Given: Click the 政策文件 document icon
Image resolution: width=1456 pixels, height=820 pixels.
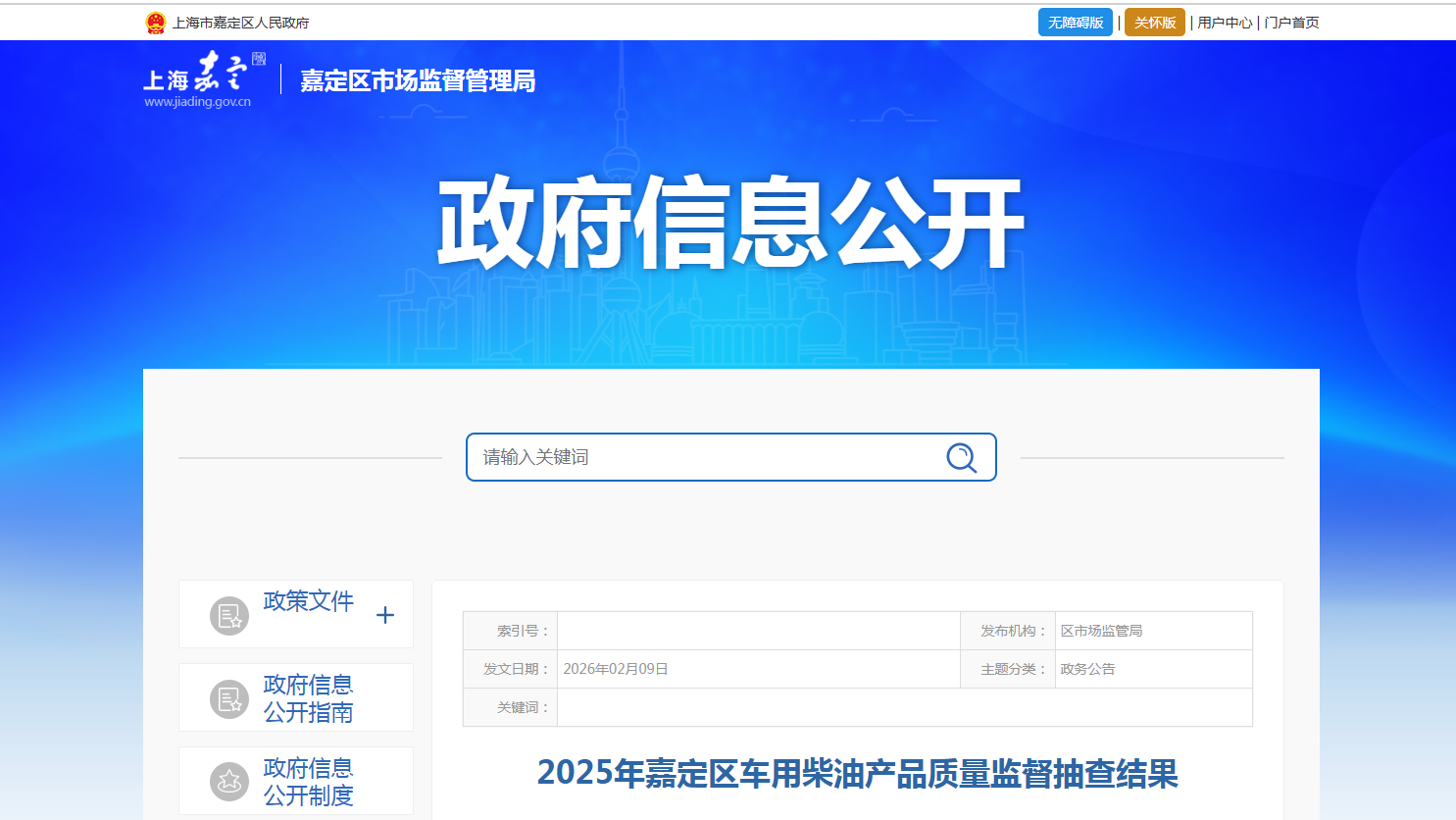Looking at the screenshot, I should [229, 616].
